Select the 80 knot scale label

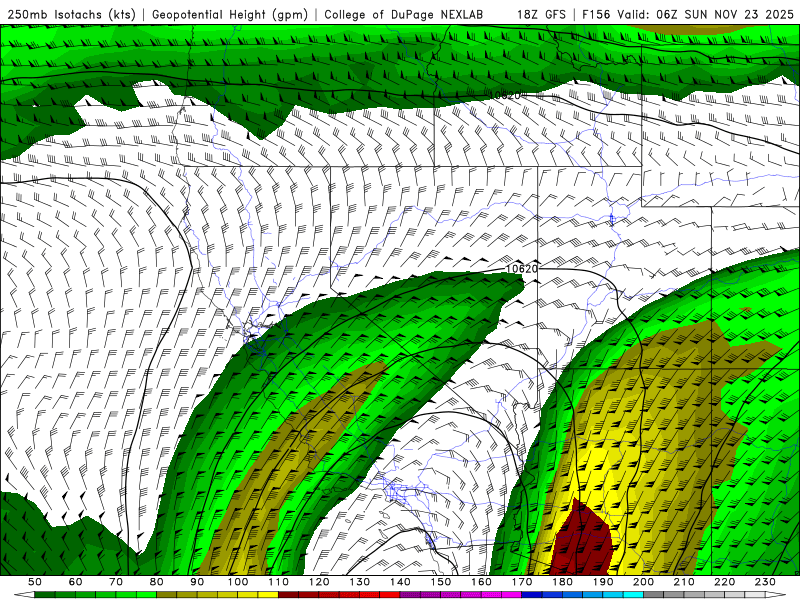point(157,582)
